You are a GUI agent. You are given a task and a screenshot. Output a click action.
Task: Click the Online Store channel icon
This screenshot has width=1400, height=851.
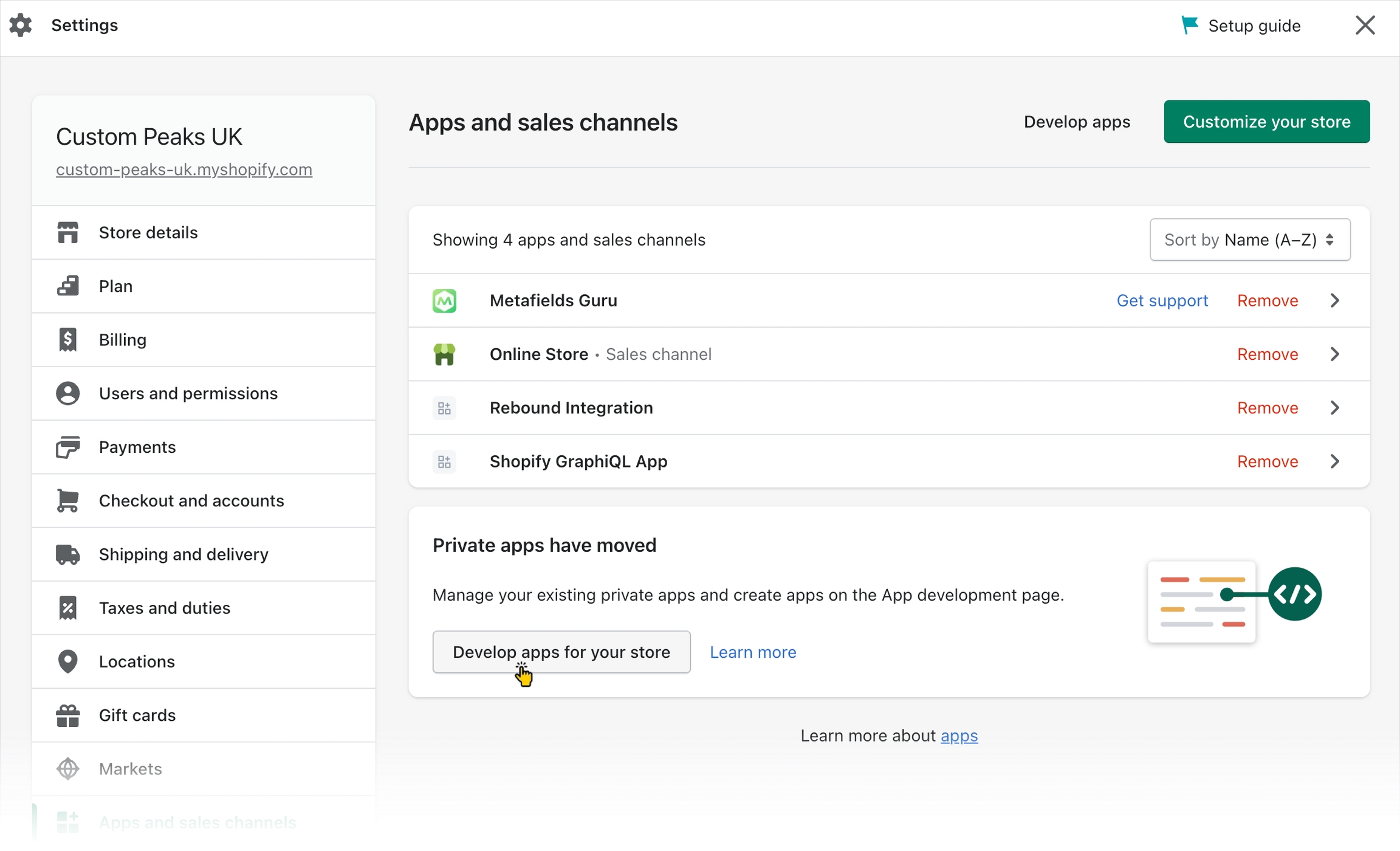tap(444, 354)
